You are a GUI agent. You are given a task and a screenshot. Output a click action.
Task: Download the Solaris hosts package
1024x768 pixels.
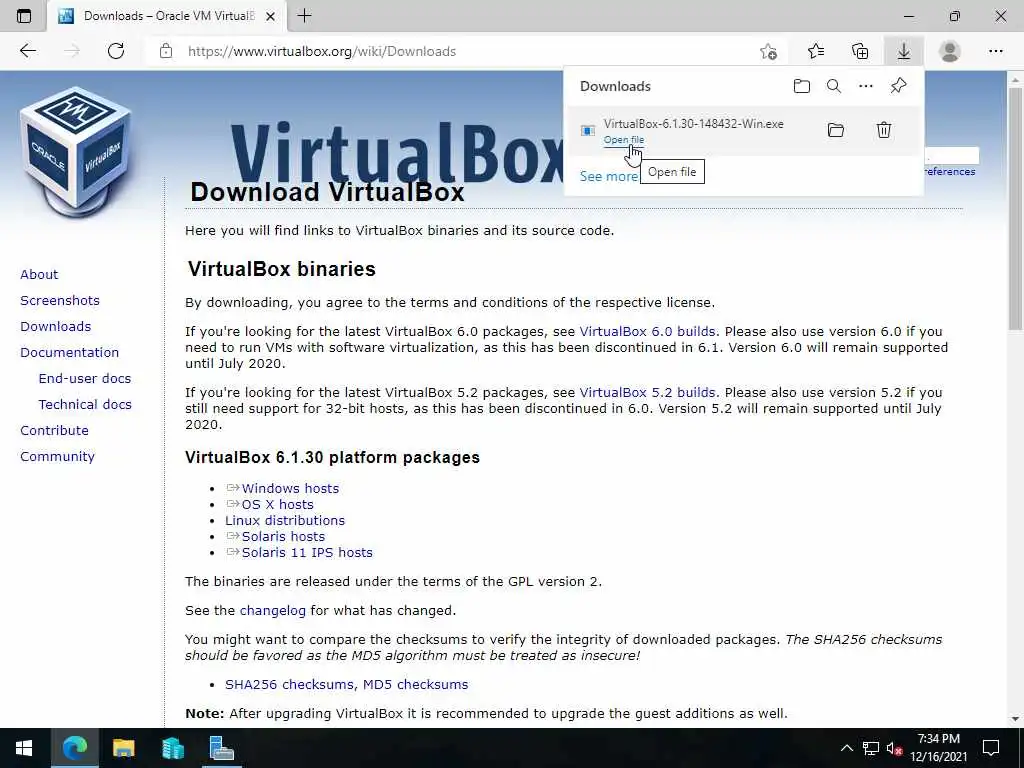coord(283,536)
